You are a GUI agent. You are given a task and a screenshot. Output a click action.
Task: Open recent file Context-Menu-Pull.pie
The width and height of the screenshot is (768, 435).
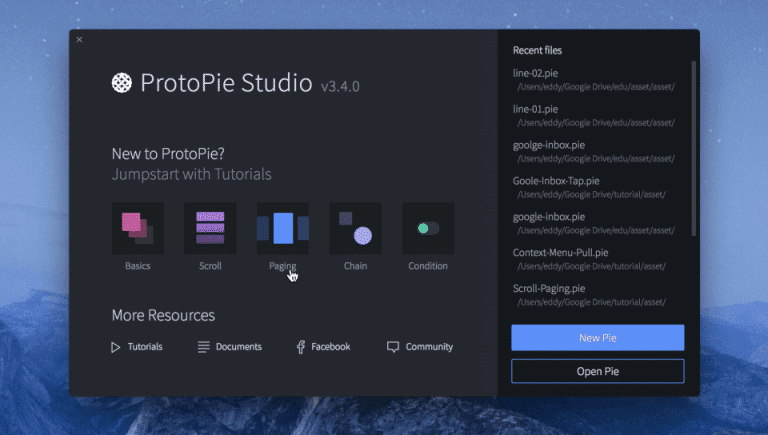589,259
